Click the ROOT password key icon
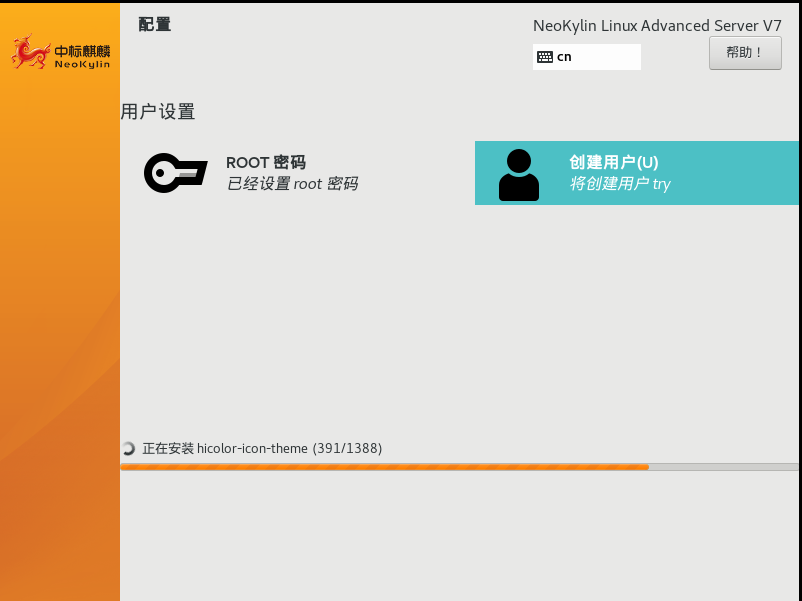The width and height of the screenshot is (802, 601). [x=175, y=173]
